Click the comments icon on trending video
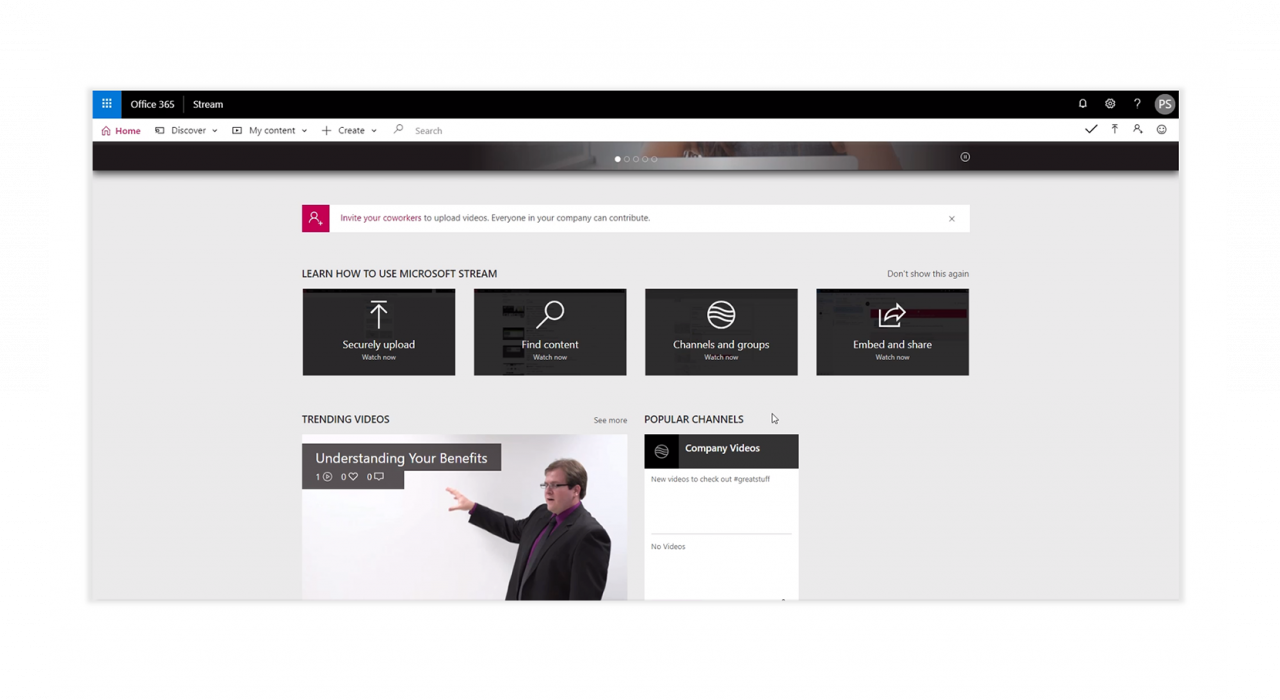The width and height of the screenshot is (1280, 700). (x=378, y=477)
